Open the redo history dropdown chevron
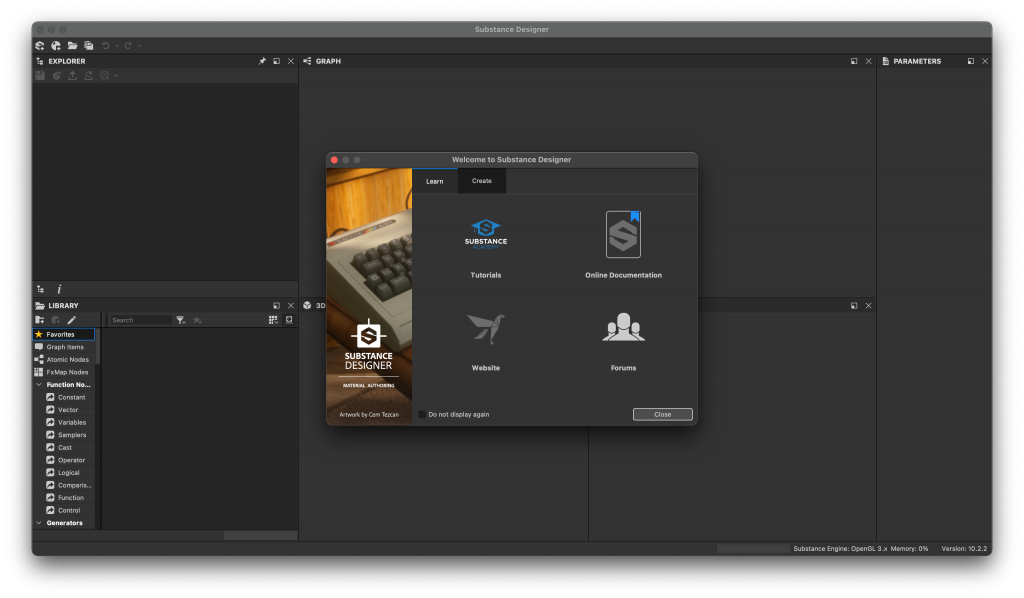1024x598 pixels. tap(139, 46)
